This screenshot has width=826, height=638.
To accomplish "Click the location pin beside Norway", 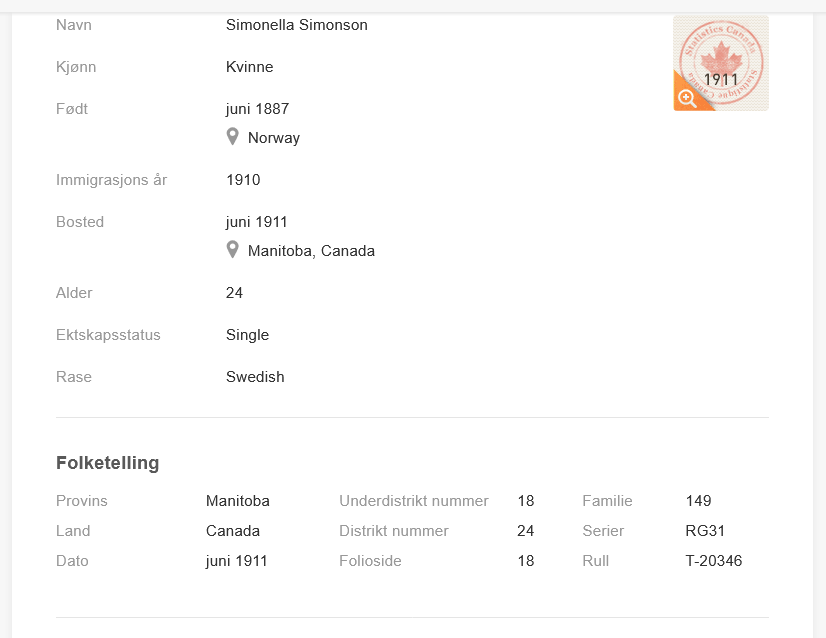I will pos(233,137).
